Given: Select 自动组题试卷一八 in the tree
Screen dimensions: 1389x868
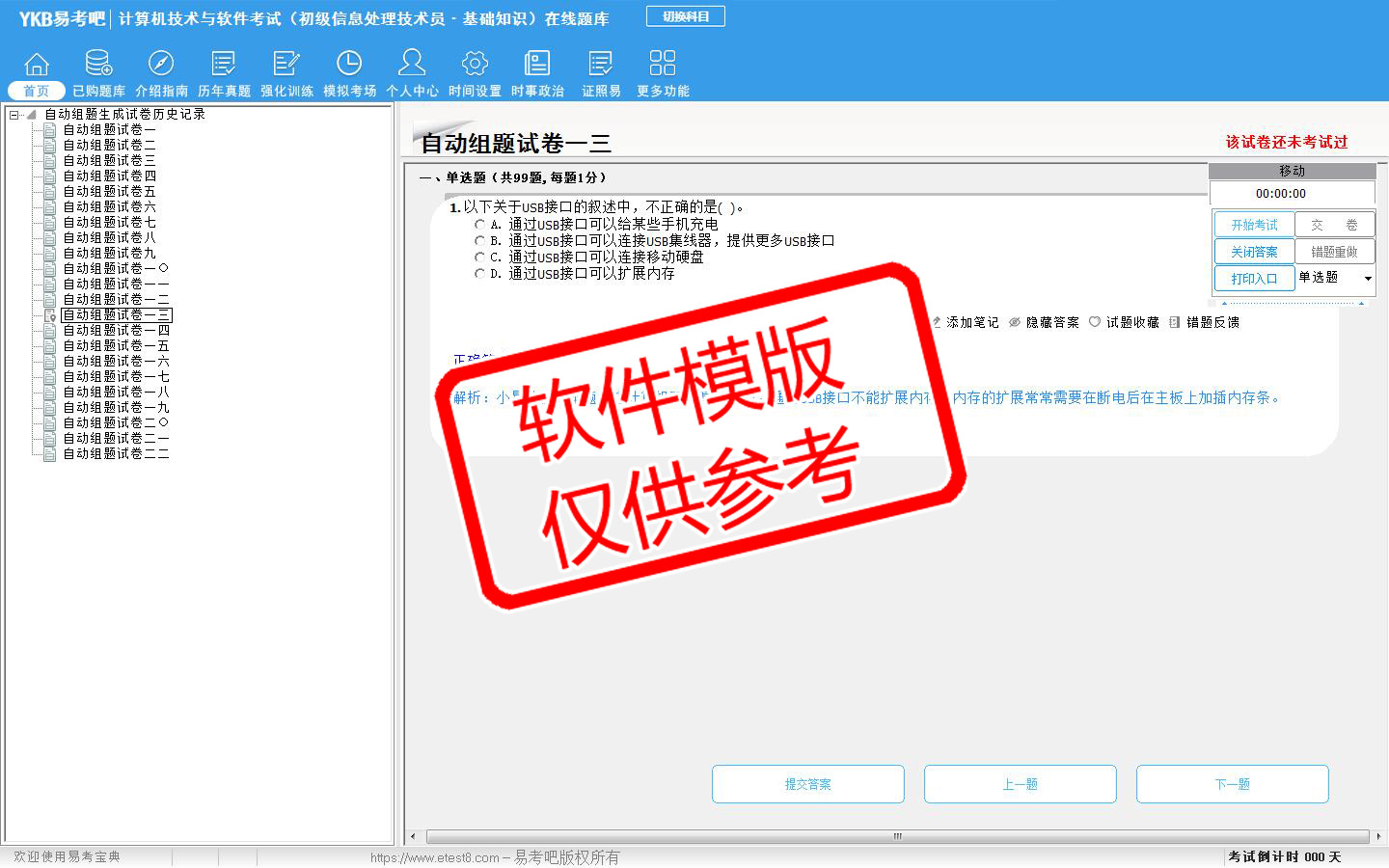Looking at the screenshot, I should [x=116, y=392].
